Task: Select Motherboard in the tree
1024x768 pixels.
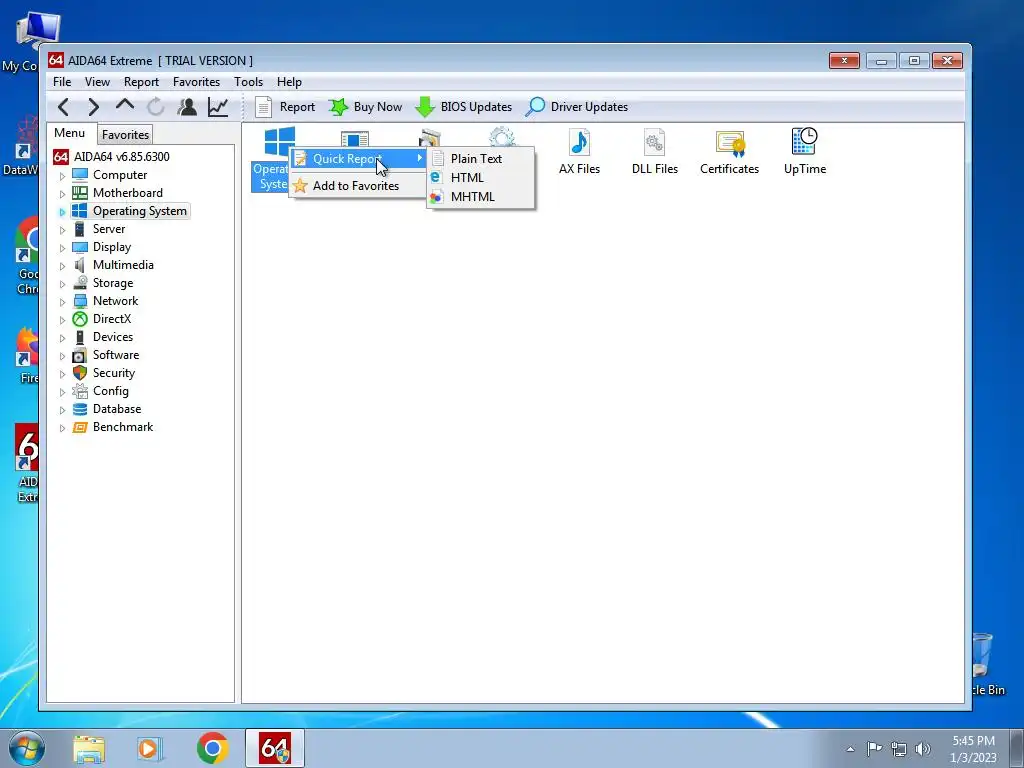Action: [x=128, y=193]
